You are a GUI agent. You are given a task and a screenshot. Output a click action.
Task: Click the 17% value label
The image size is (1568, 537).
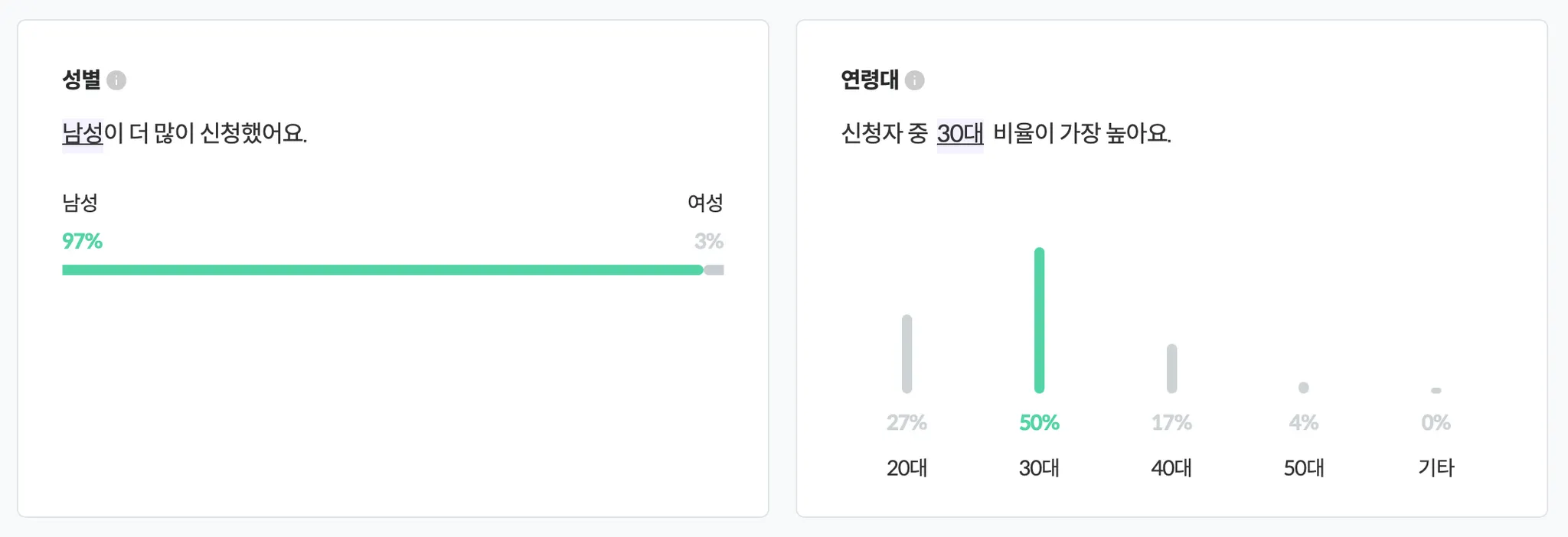[x=1171, y=422]
